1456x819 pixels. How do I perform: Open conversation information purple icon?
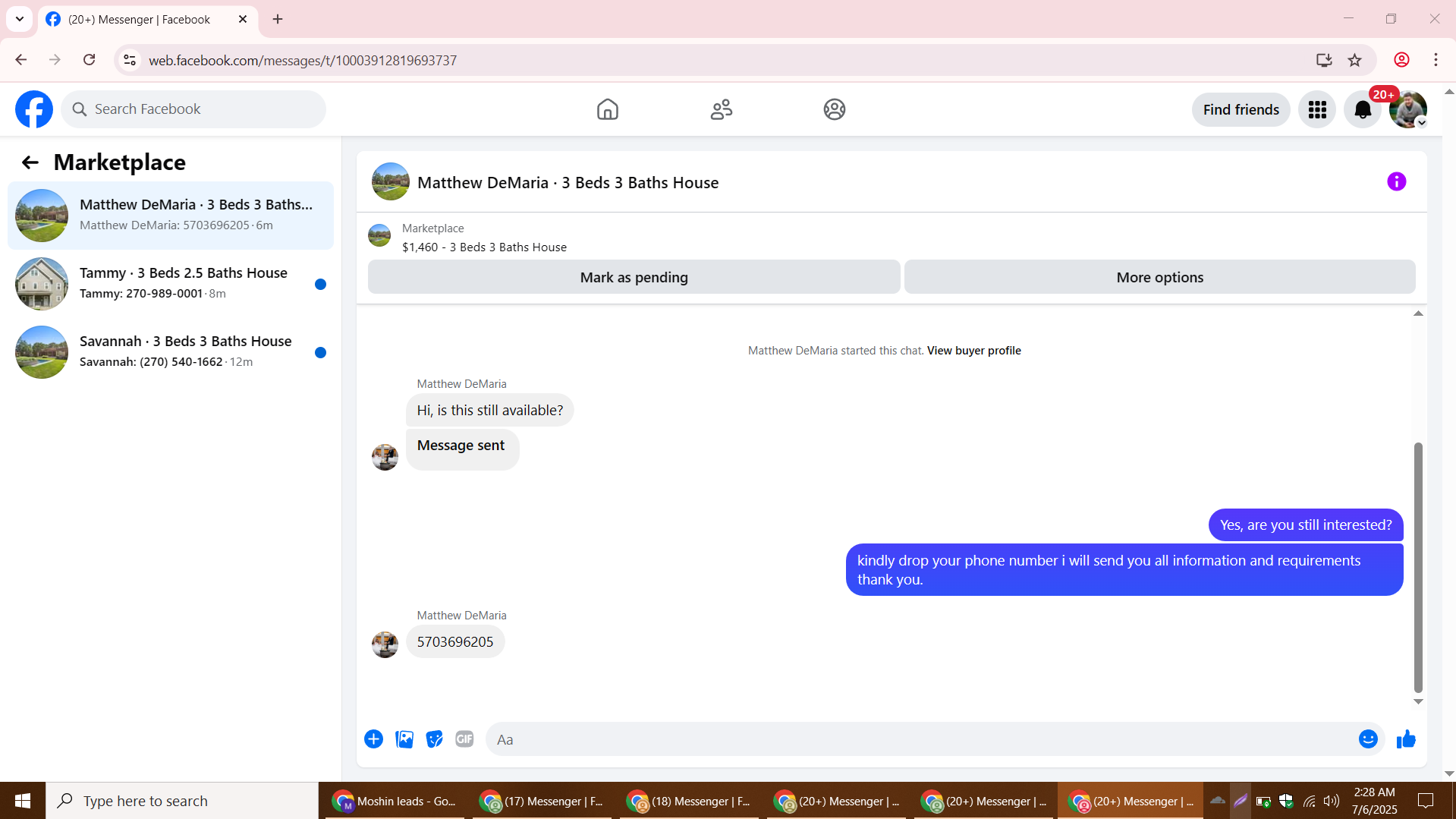point(1396,181)
